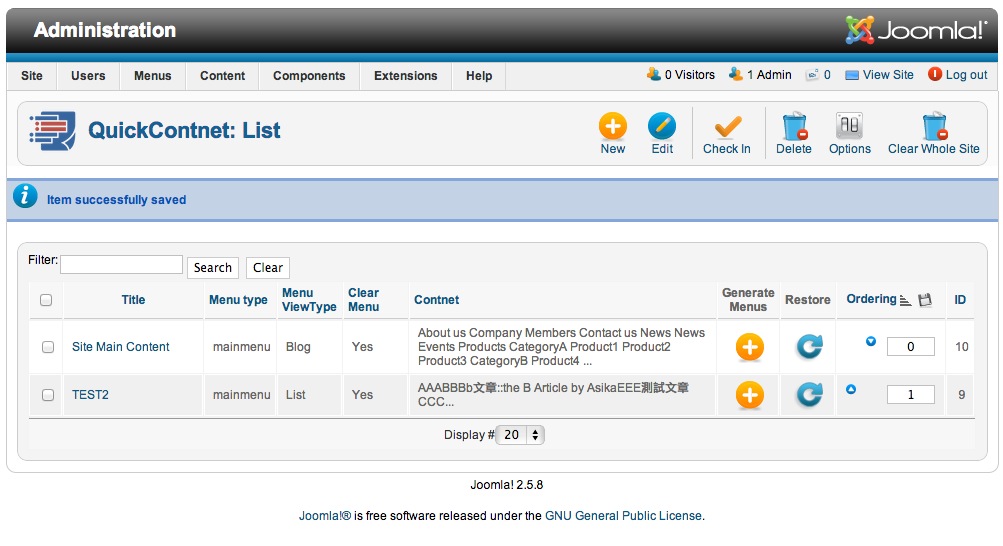
Task: Open the Content menu
Action: [x=223, y=75]
